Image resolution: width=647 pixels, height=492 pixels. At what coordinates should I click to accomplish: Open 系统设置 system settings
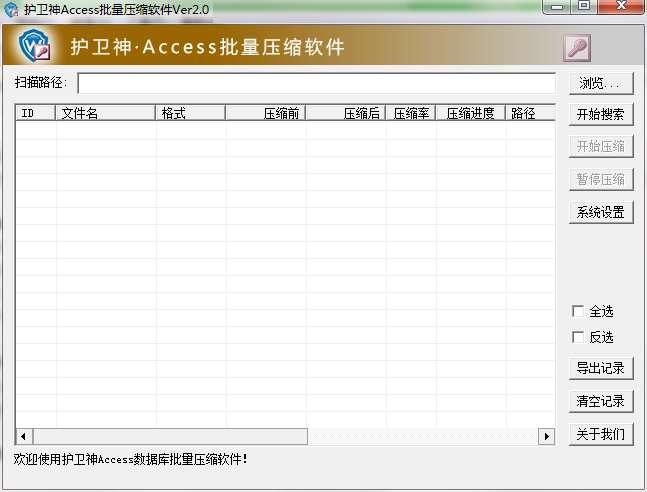(601, 212)
